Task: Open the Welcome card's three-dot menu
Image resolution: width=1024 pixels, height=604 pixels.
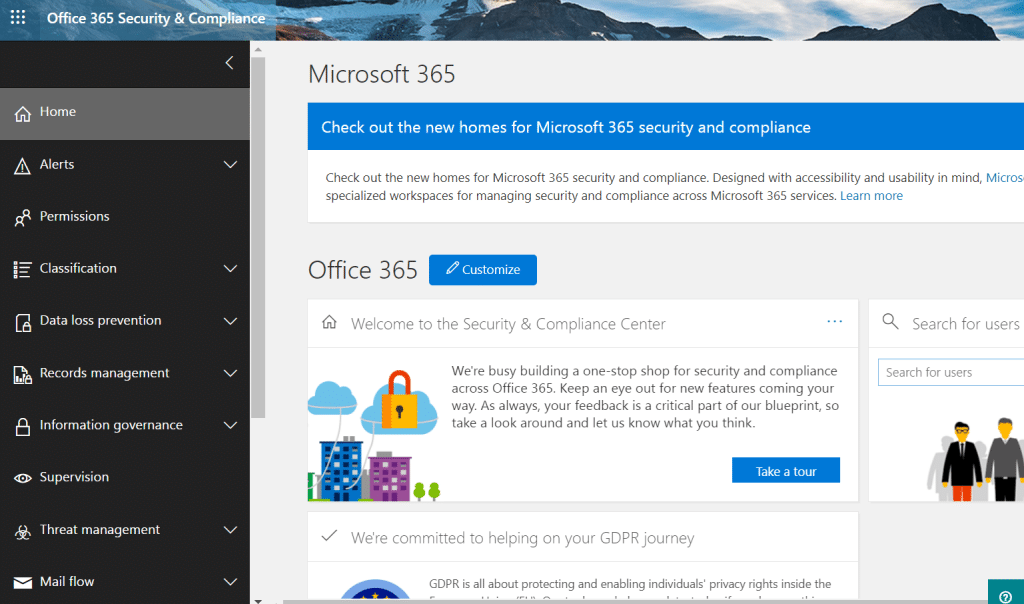Action: coord(835,321)
